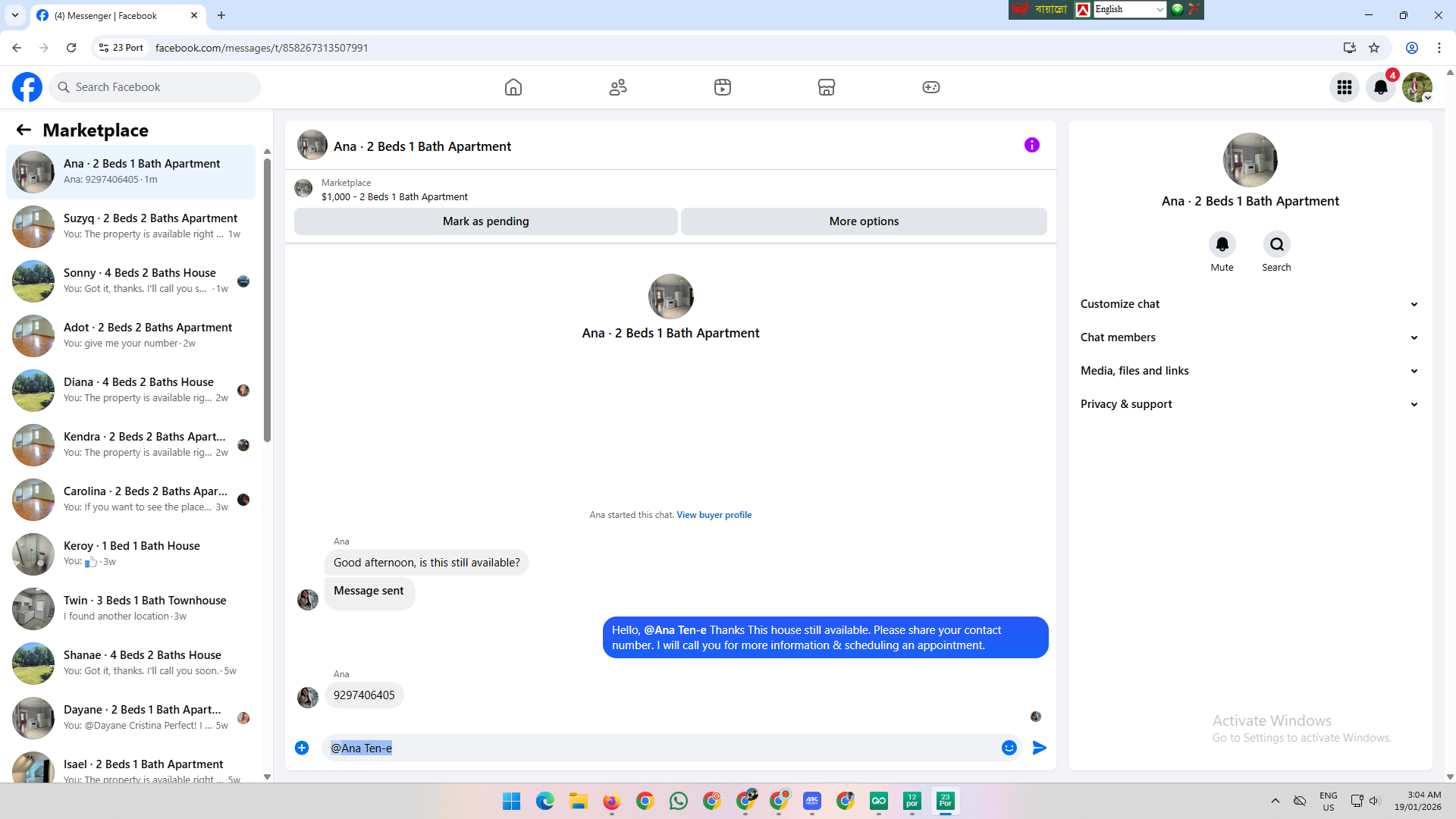
Task: Open Ana's apartment thumbnail in right panel
Action: 1250,160
